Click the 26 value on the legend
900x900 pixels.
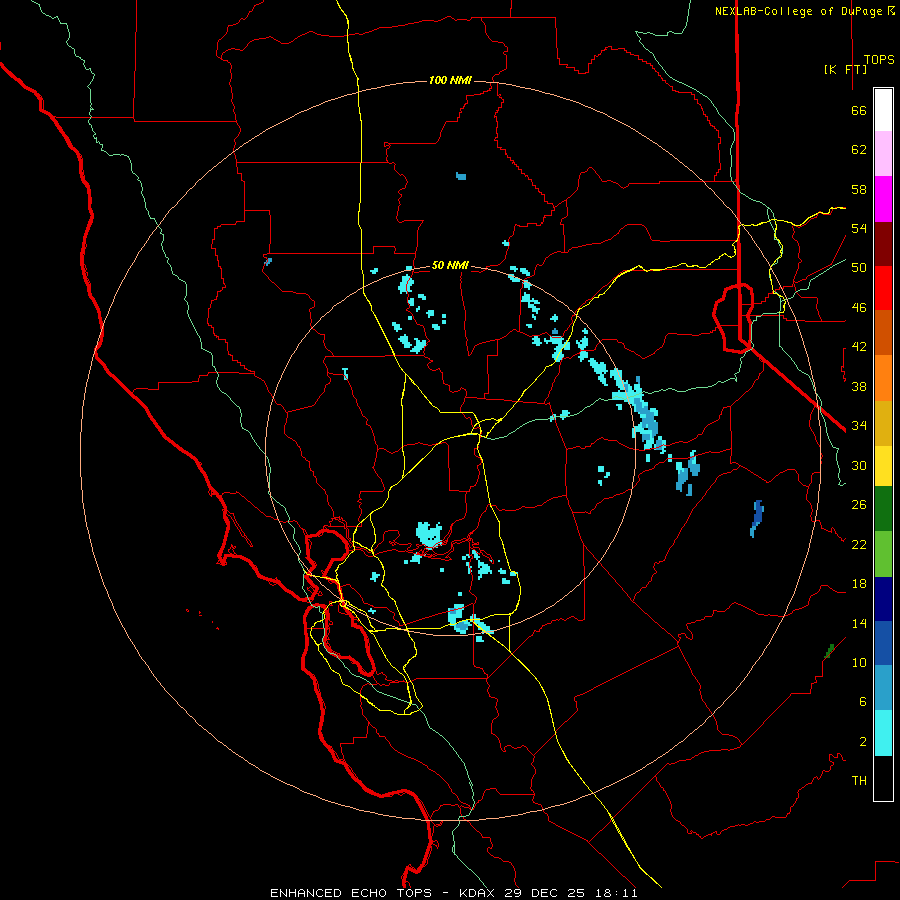coord(859,505)
